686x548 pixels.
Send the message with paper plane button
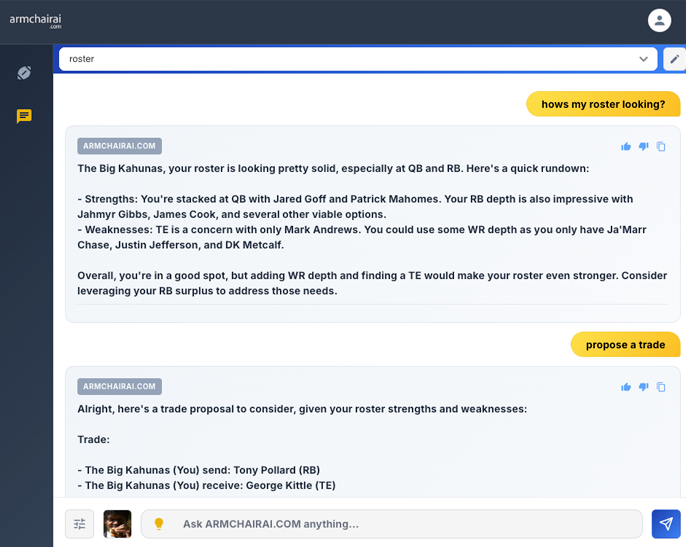click(x=666, y=524)
